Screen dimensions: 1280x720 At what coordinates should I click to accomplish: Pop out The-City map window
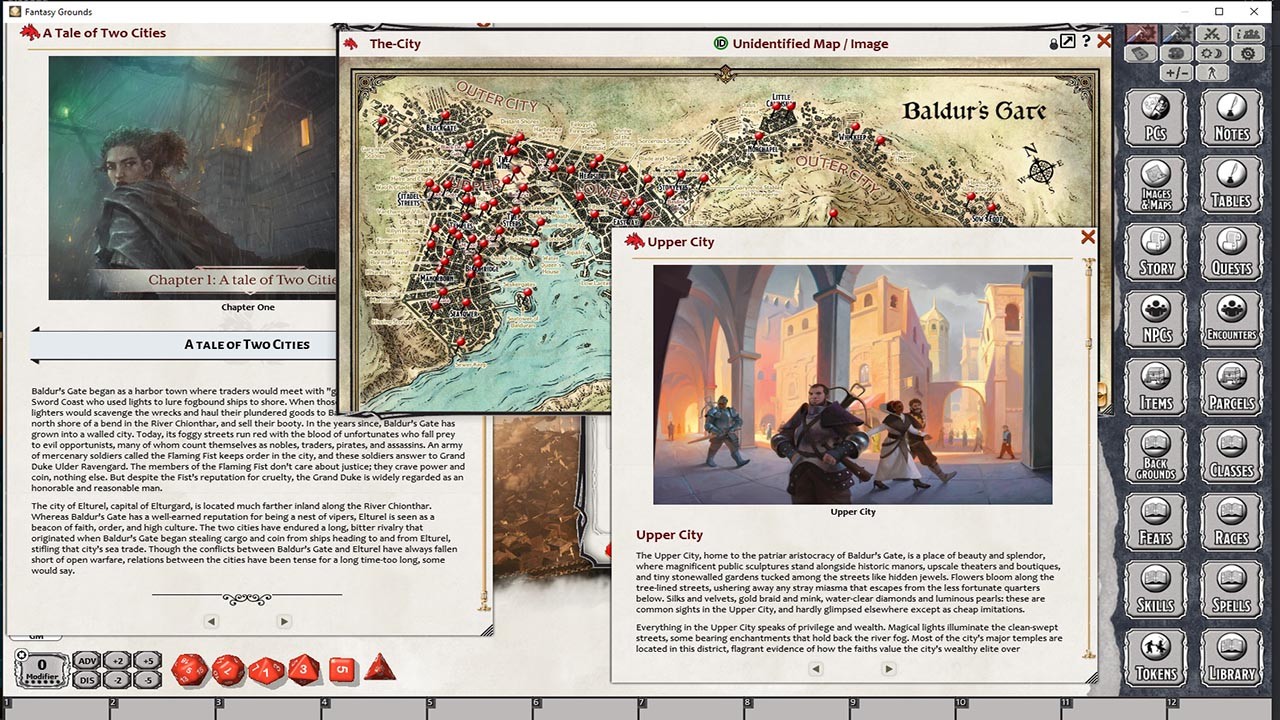tap(1069, 42)
